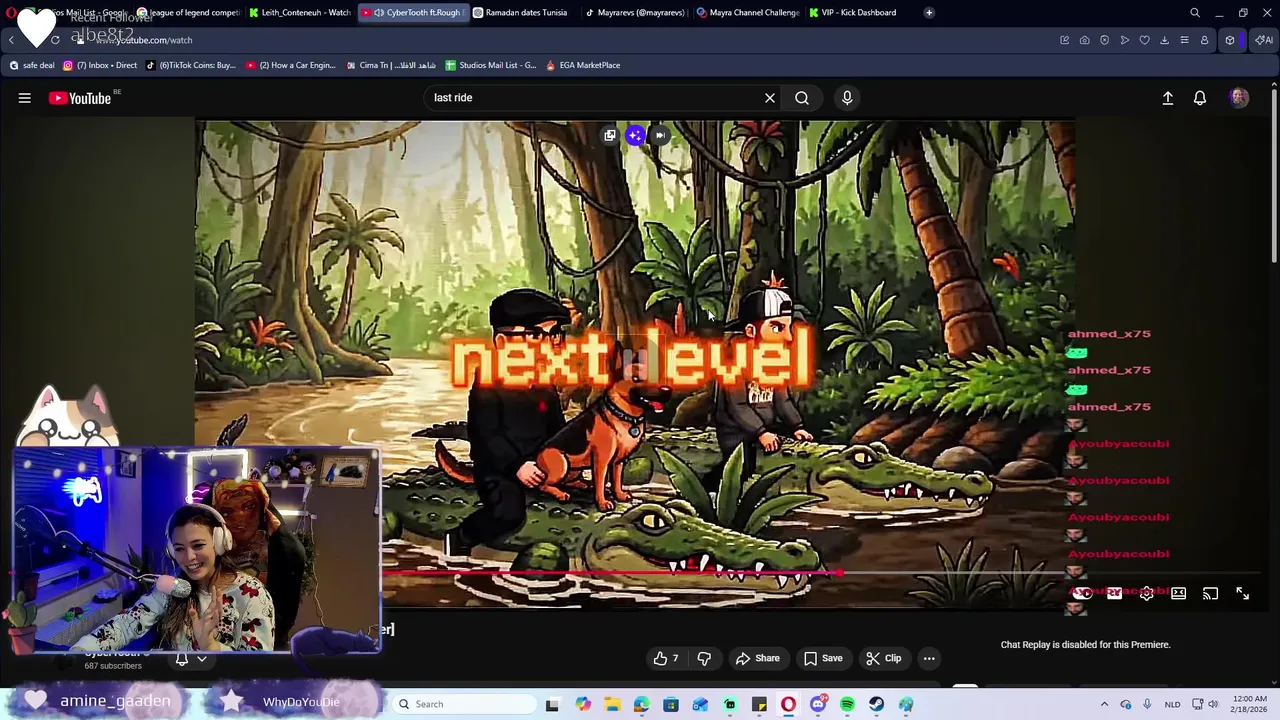Open YouTube notifications bell
The image size is (1280, 720).
point(1200,98)
